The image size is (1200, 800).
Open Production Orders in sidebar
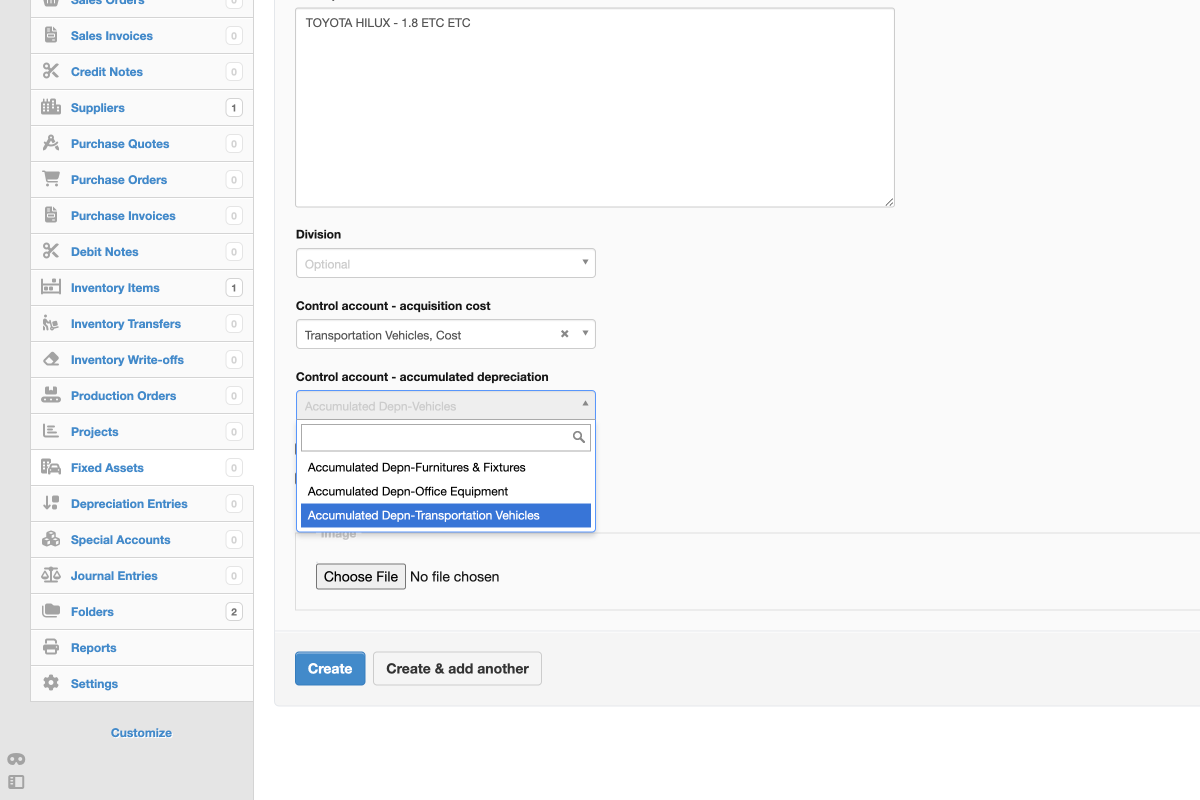[142, 396]
